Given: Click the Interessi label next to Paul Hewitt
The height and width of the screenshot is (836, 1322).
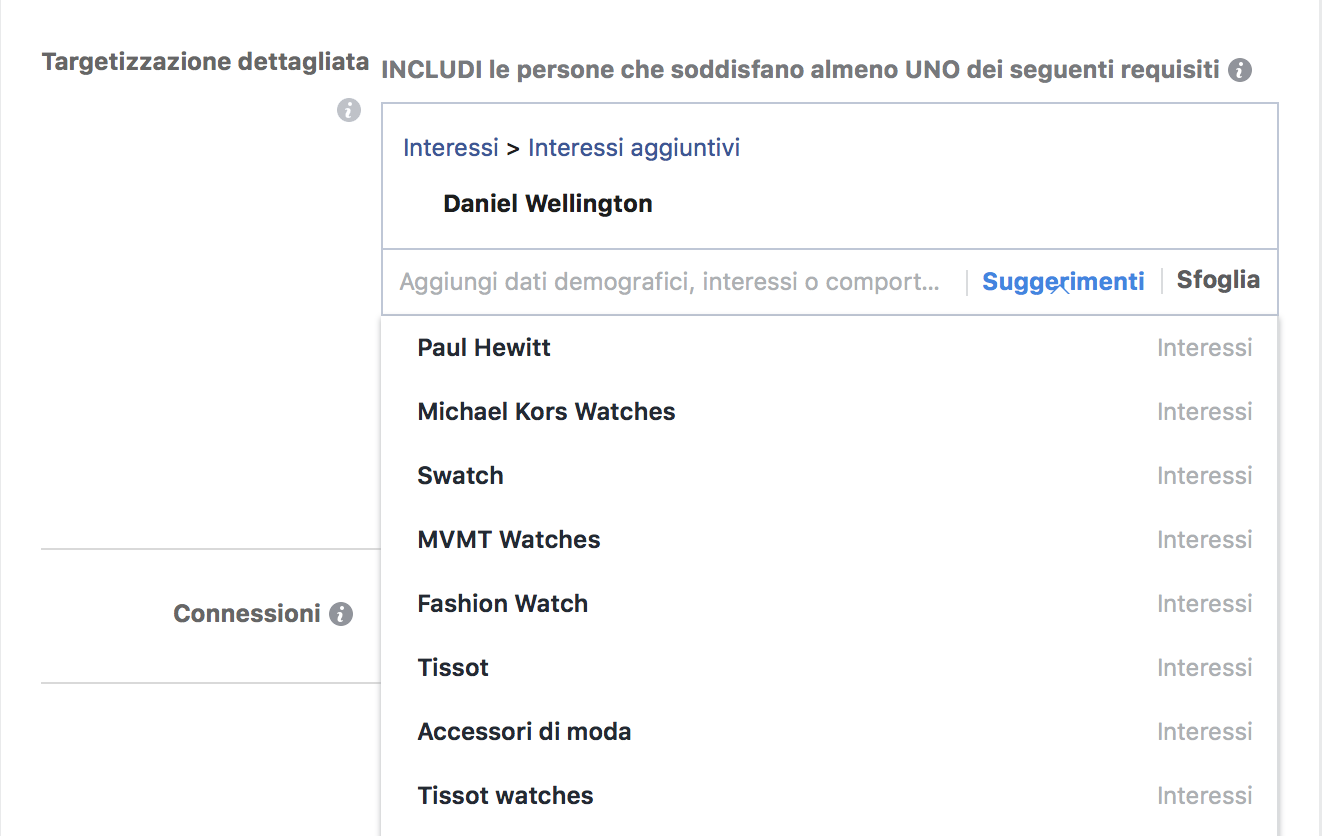Looking at the screenshot, I should click(x=1205, y=347).
